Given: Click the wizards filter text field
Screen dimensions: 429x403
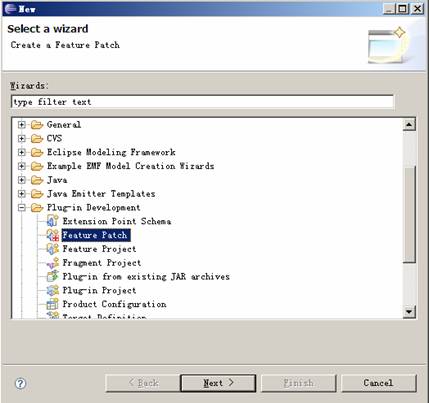Looking at the screenshot, I should pos(202,102).
